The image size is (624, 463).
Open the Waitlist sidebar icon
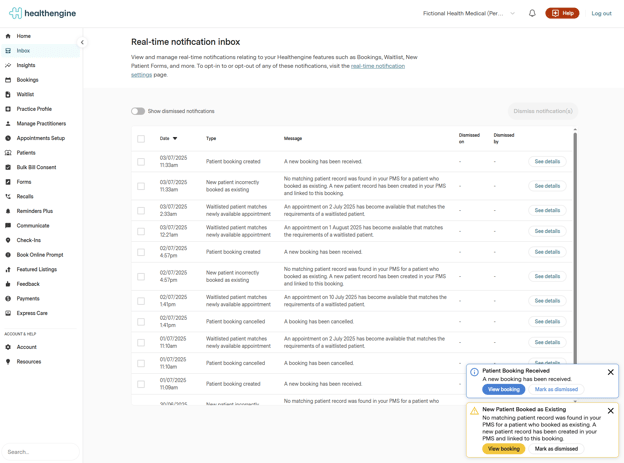point(8,94)
